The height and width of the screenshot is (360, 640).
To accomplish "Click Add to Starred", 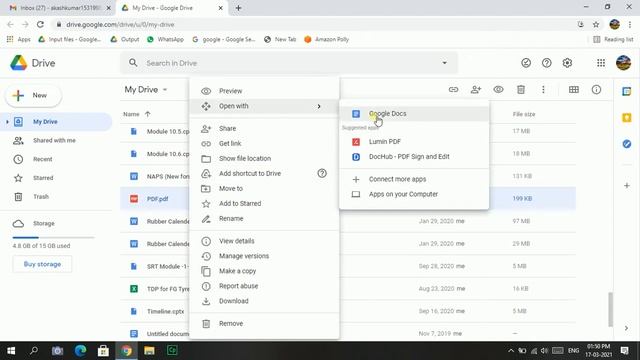I will pyautogui.click(x=264, y=204).
